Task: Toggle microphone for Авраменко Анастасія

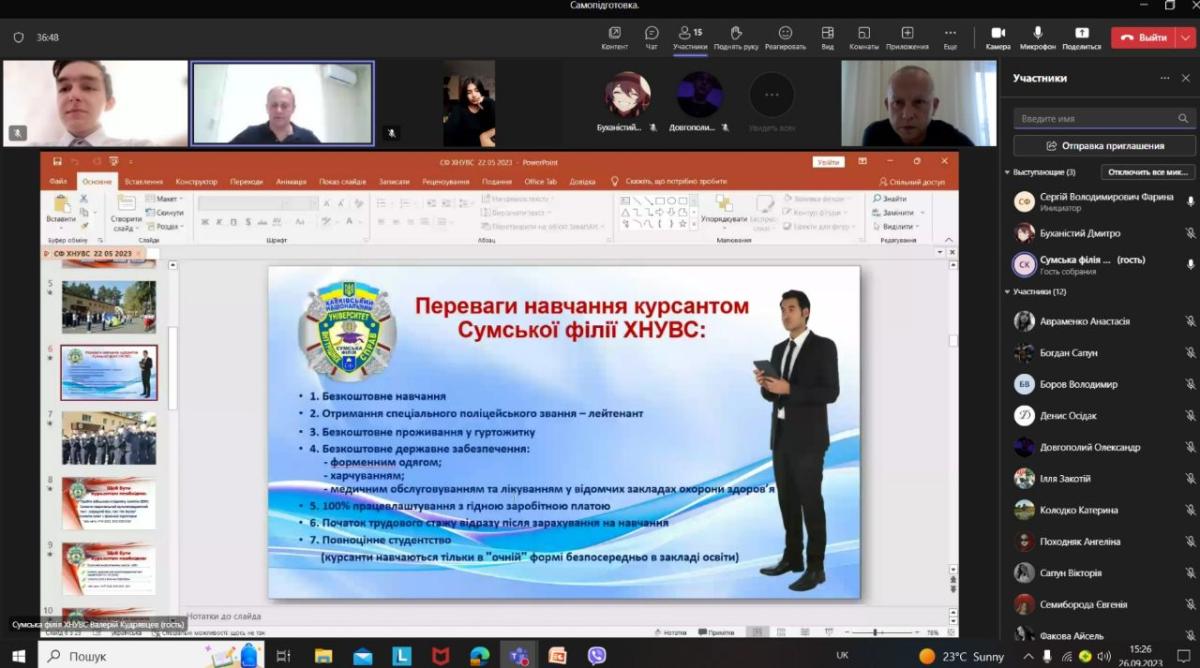Action: tap(1190, 322)
